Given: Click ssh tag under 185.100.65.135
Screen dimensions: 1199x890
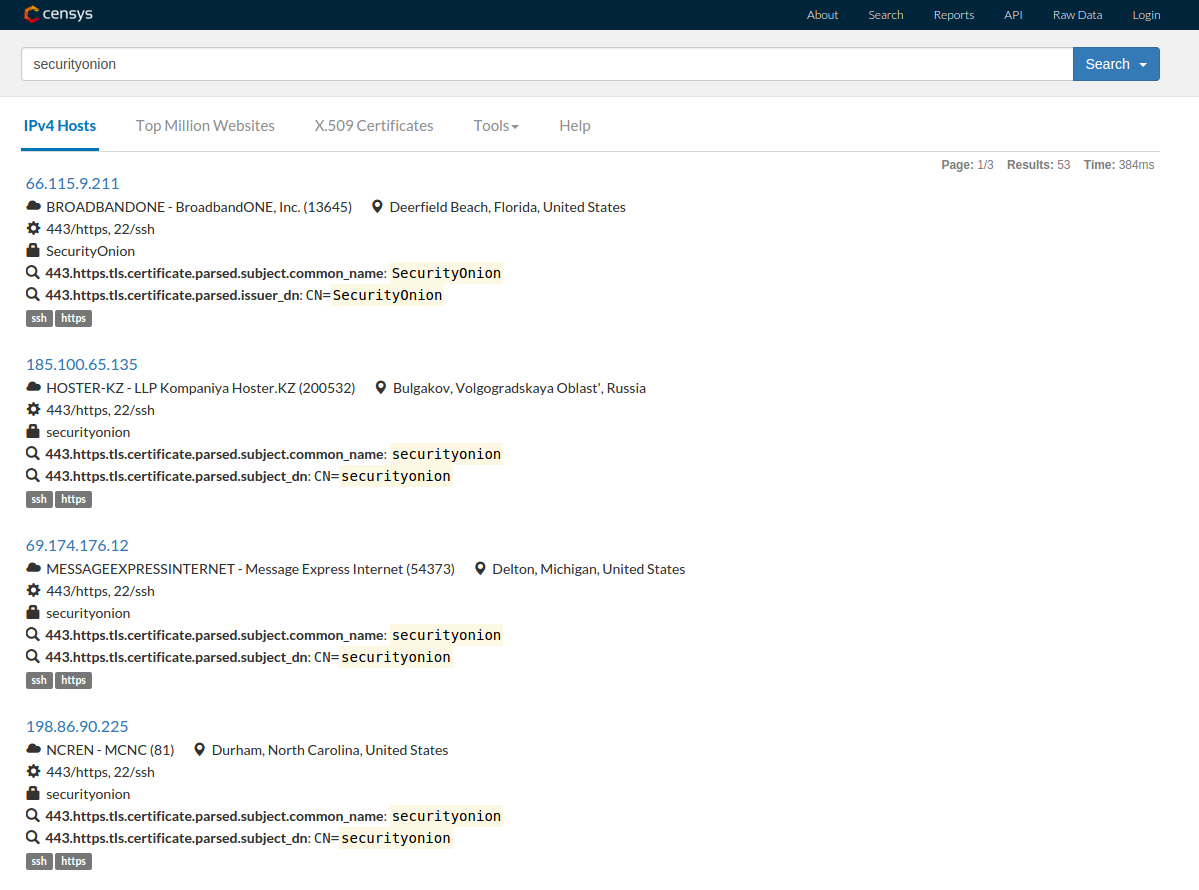Looking at the screenshot, I should pyautogui.click(x=39, y=499).
